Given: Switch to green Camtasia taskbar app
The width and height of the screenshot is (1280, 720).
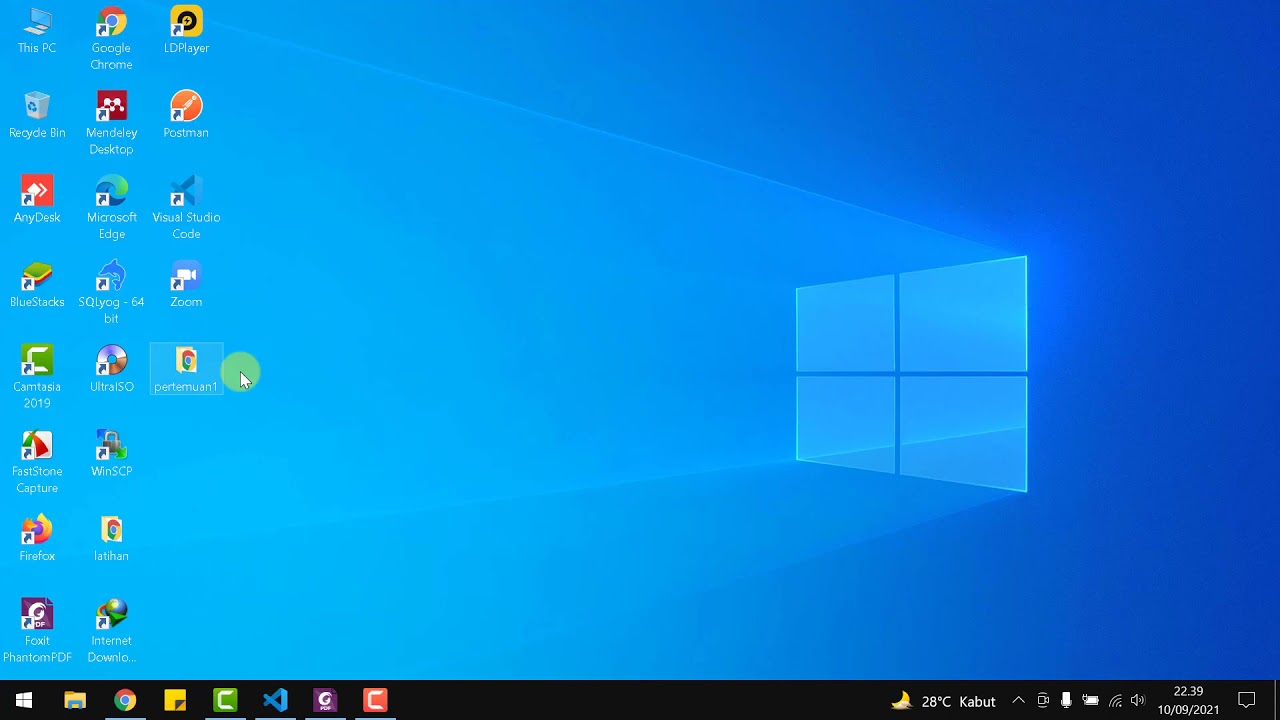Looking at the screenshot, I should coord(225,700).
